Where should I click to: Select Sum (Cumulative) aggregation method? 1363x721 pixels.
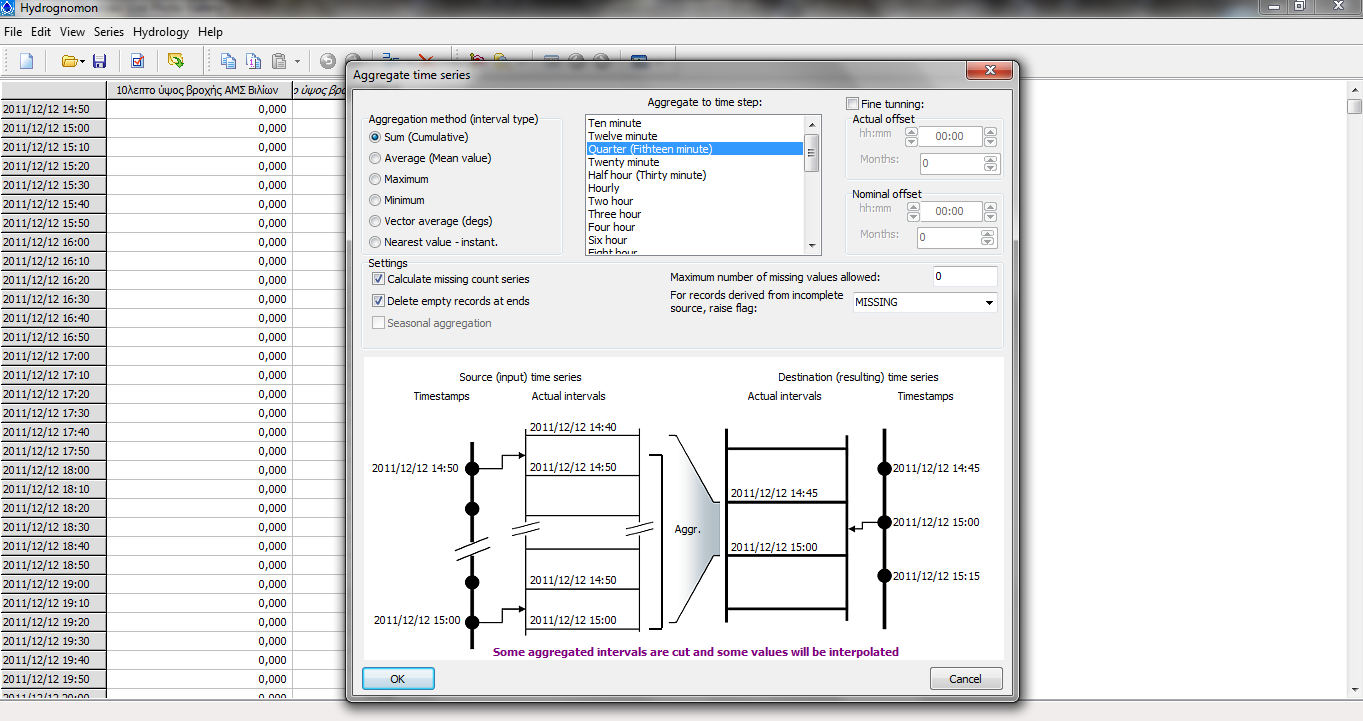418,137
